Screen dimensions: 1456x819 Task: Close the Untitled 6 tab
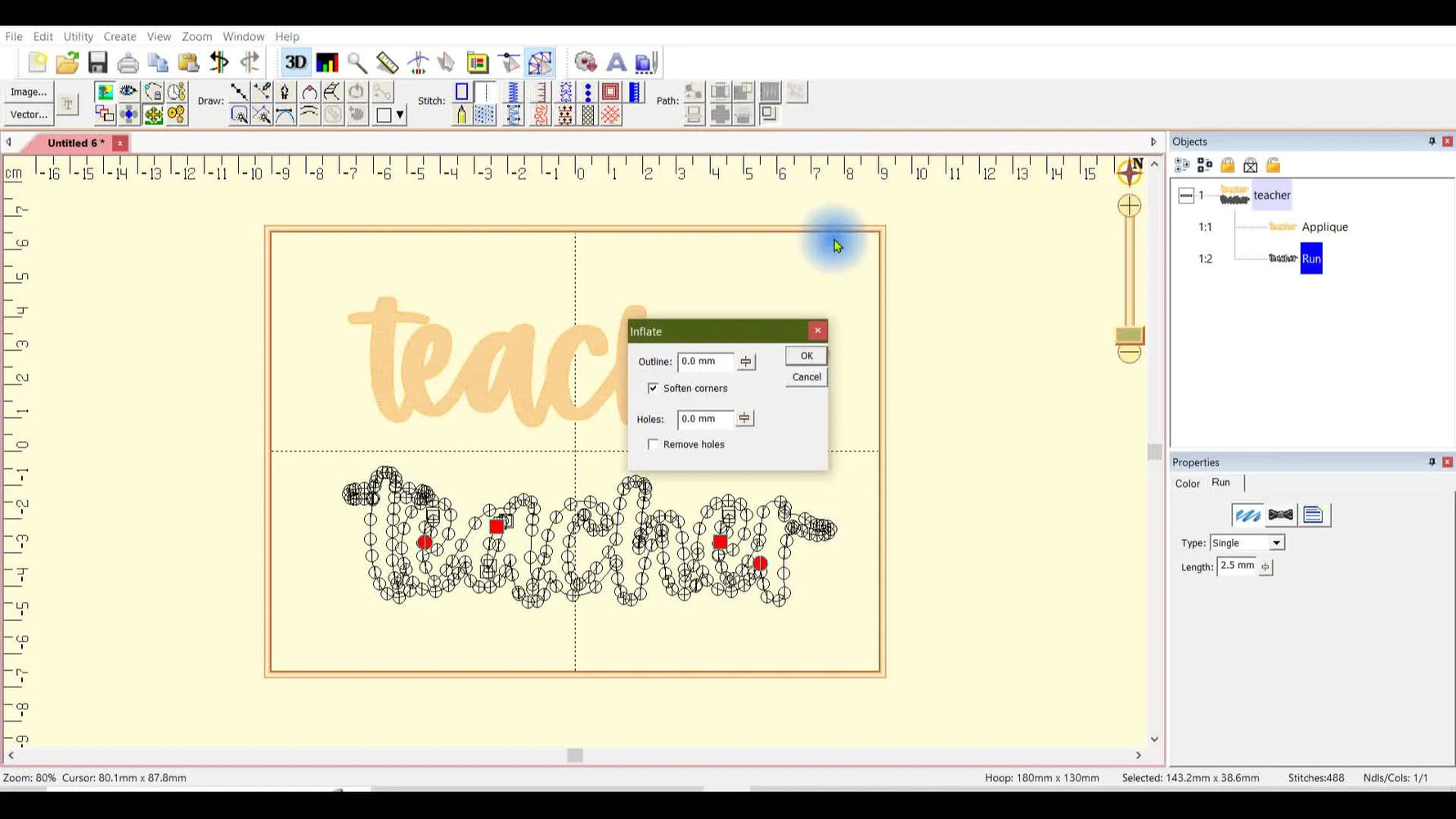[120, 143]
